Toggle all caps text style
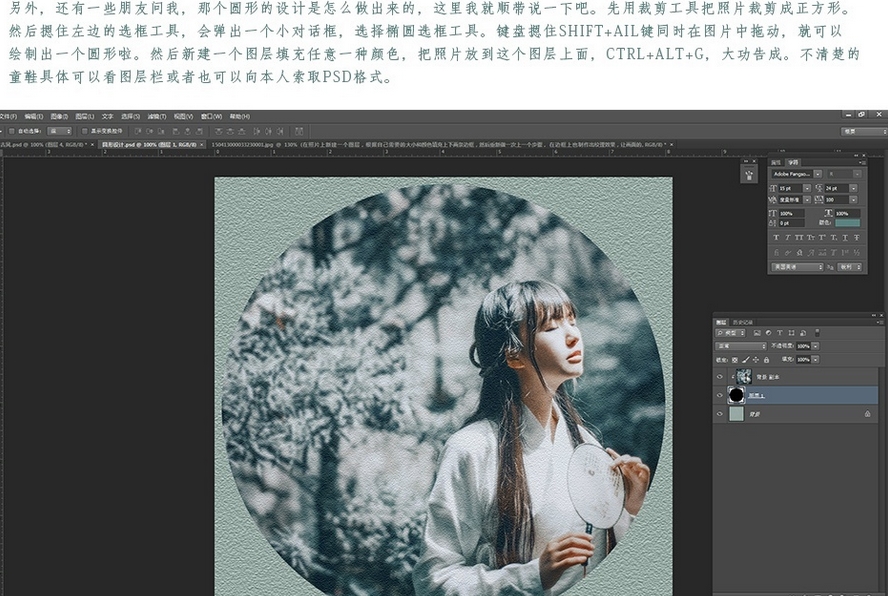 click(799, 237)
